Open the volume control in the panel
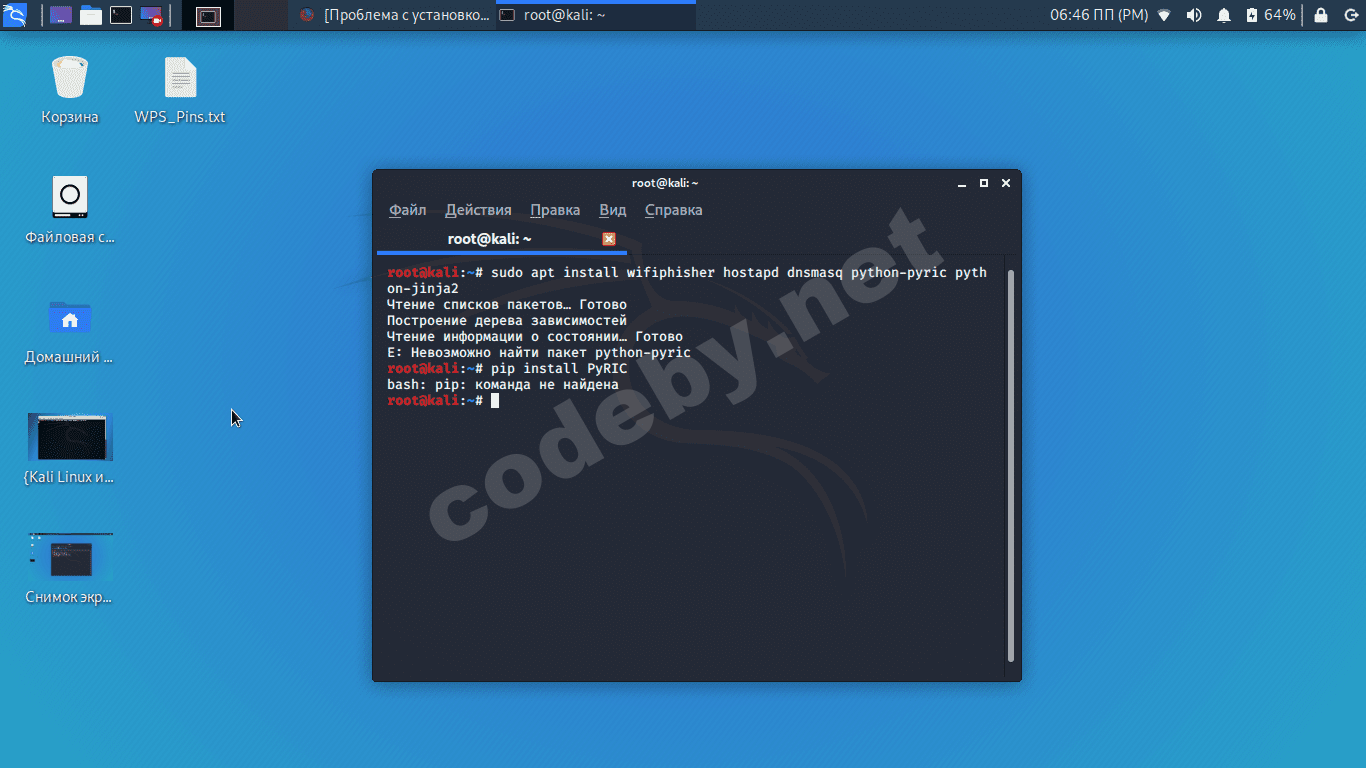Image resolution: width=1366 pixels, height=768 pixels. (x=1194, y=15)
